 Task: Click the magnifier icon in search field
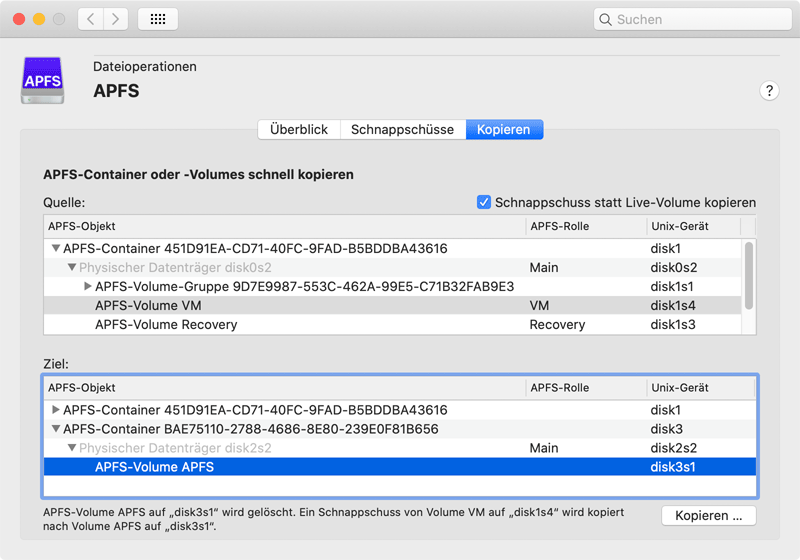(x=605, y=19)
